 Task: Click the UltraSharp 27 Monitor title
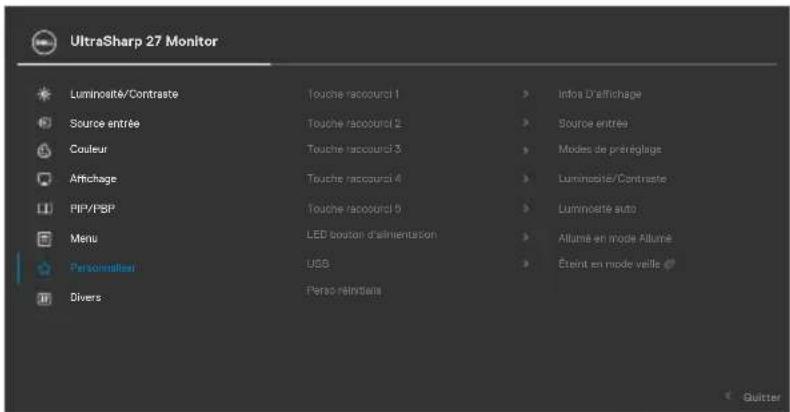(x=144, y=41)
